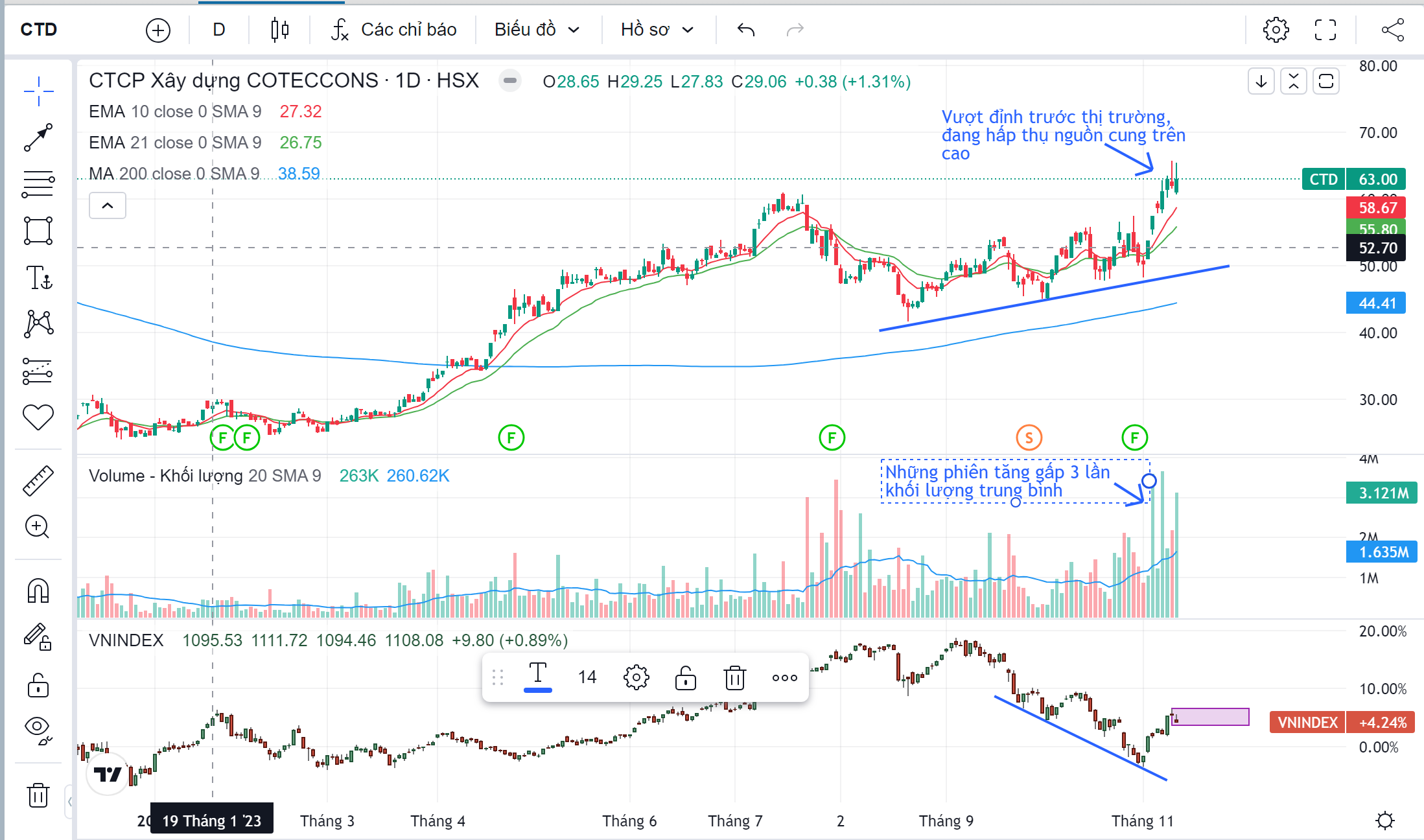Viewport: 1424px width, 840px height.
Task: Toggle magnet mode snapping
Action: coord(38,591)
